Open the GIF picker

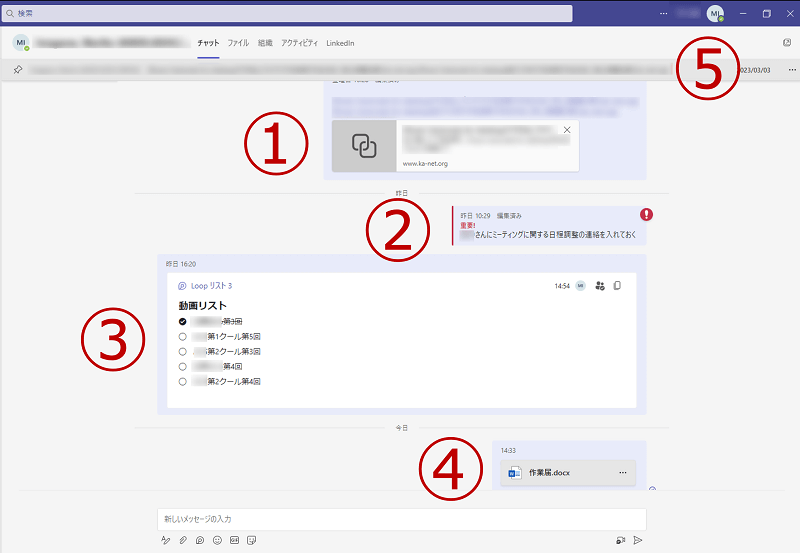point(234,540)
